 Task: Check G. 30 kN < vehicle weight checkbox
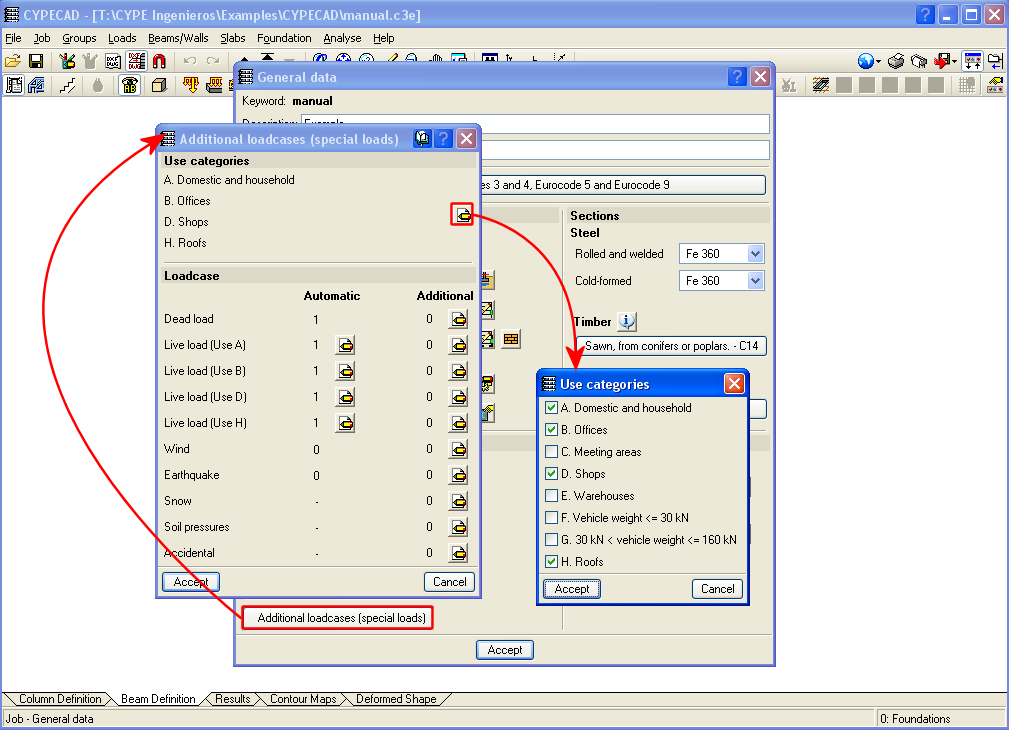tap(551, 539)
